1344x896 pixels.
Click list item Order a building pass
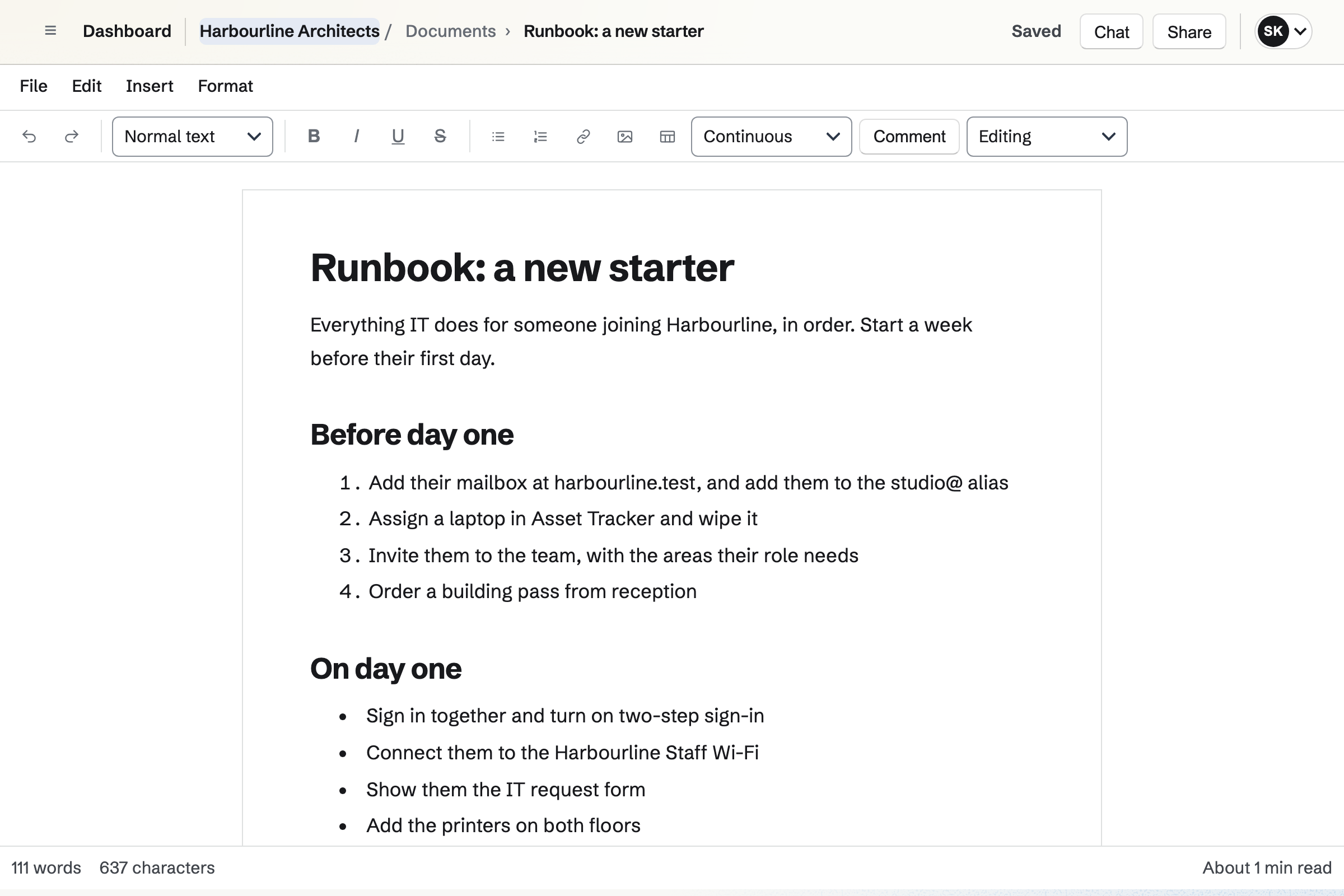pyautogui.click(x=533, y=591)
